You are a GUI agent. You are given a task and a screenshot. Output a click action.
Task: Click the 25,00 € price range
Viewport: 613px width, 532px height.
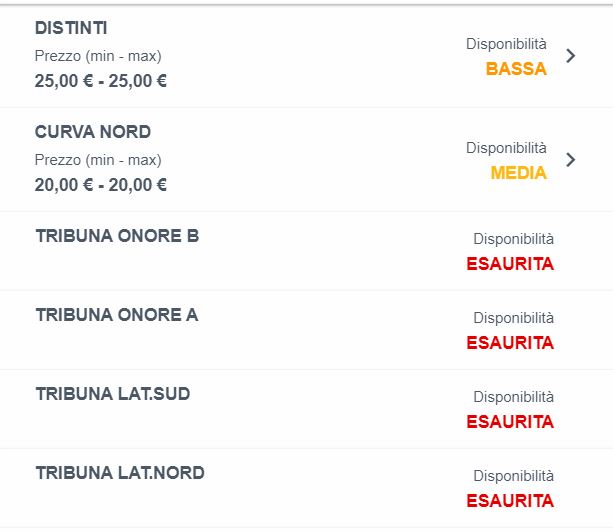(x=100, y=81)
